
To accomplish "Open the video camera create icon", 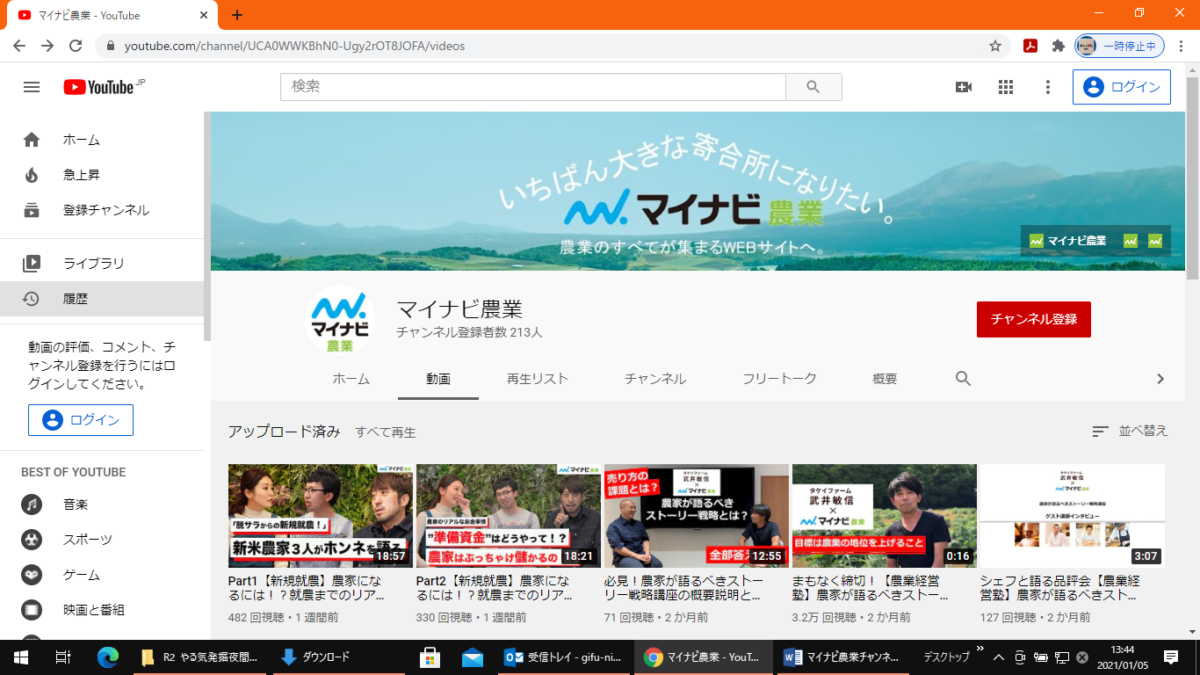I will [964, 87].
